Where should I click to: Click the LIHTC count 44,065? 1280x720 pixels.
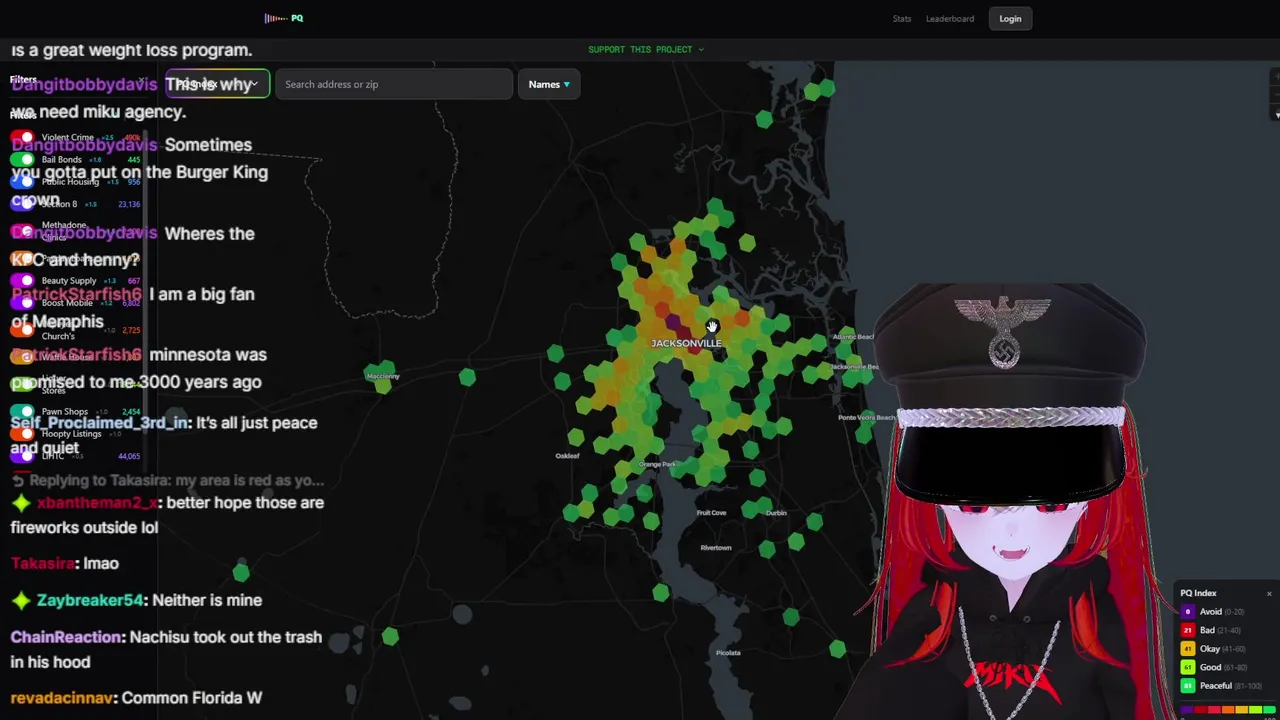(x=129, y=457)
